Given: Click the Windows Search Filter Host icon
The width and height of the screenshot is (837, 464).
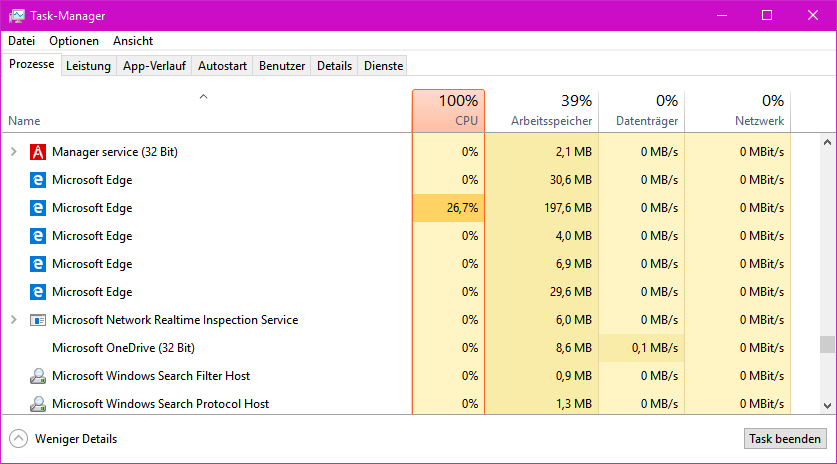Looking at the screenshot, I should point(37,376).
